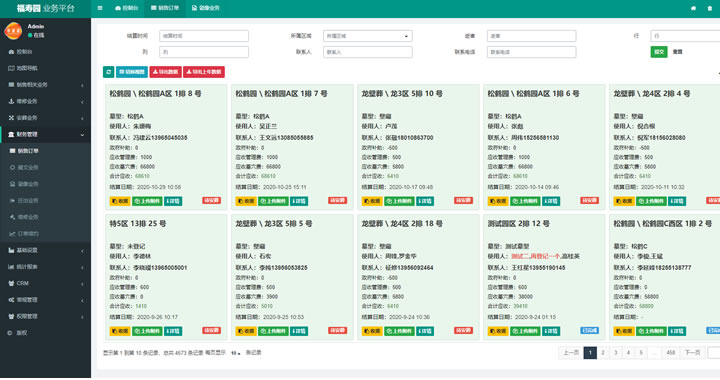Expand the 销售相关业务 sidebar section

click(x=45, y=85)
